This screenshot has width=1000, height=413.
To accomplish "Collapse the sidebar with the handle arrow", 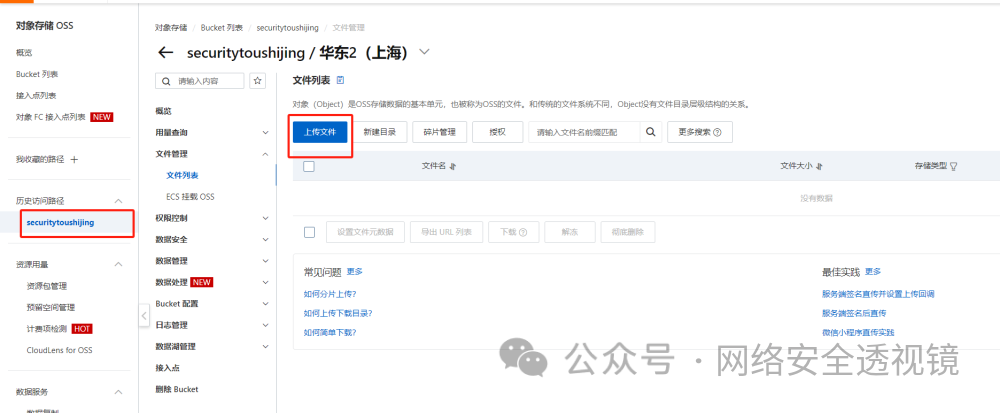I will 144,315.
